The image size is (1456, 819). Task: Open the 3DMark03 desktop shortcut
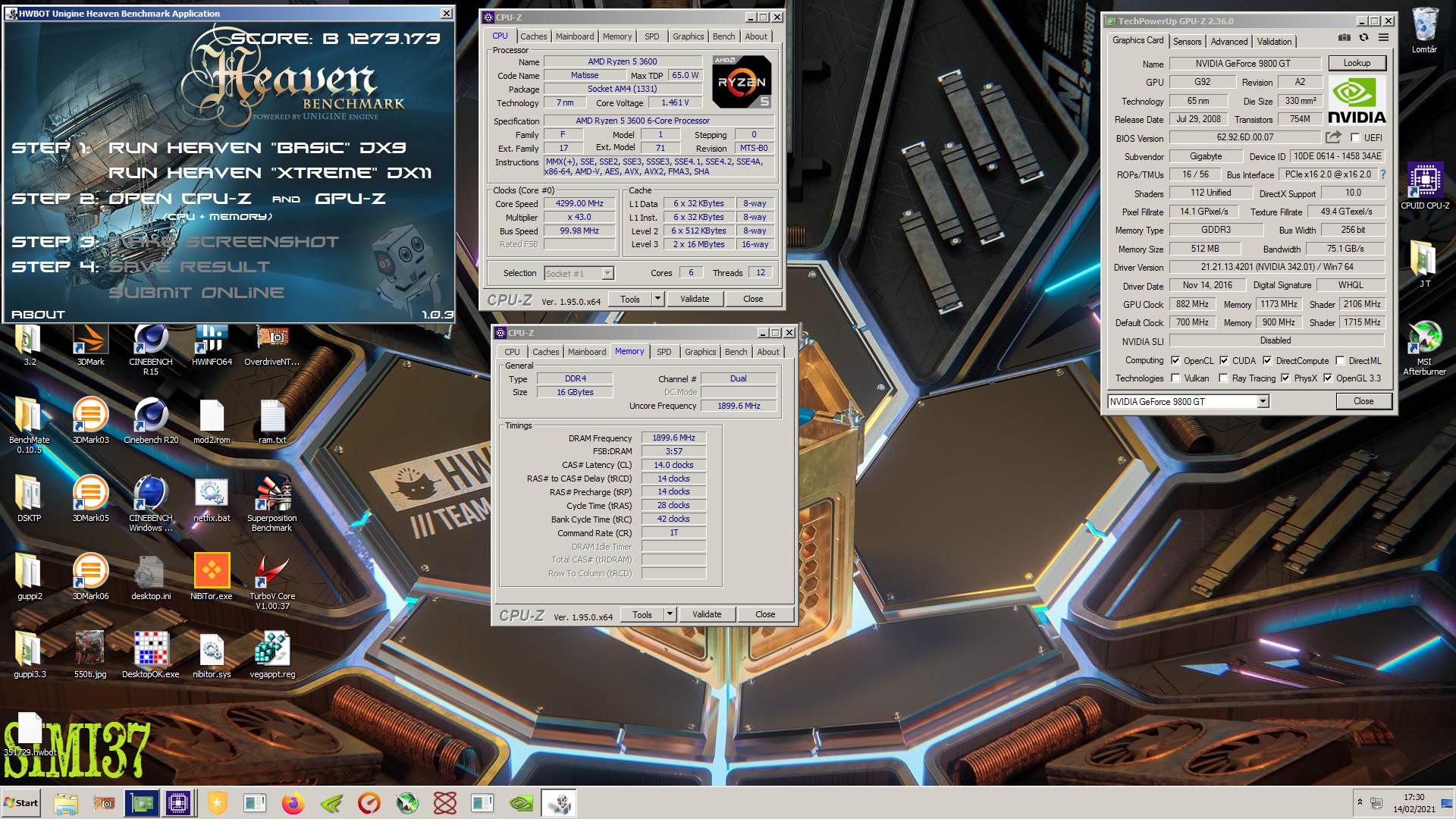90,420
